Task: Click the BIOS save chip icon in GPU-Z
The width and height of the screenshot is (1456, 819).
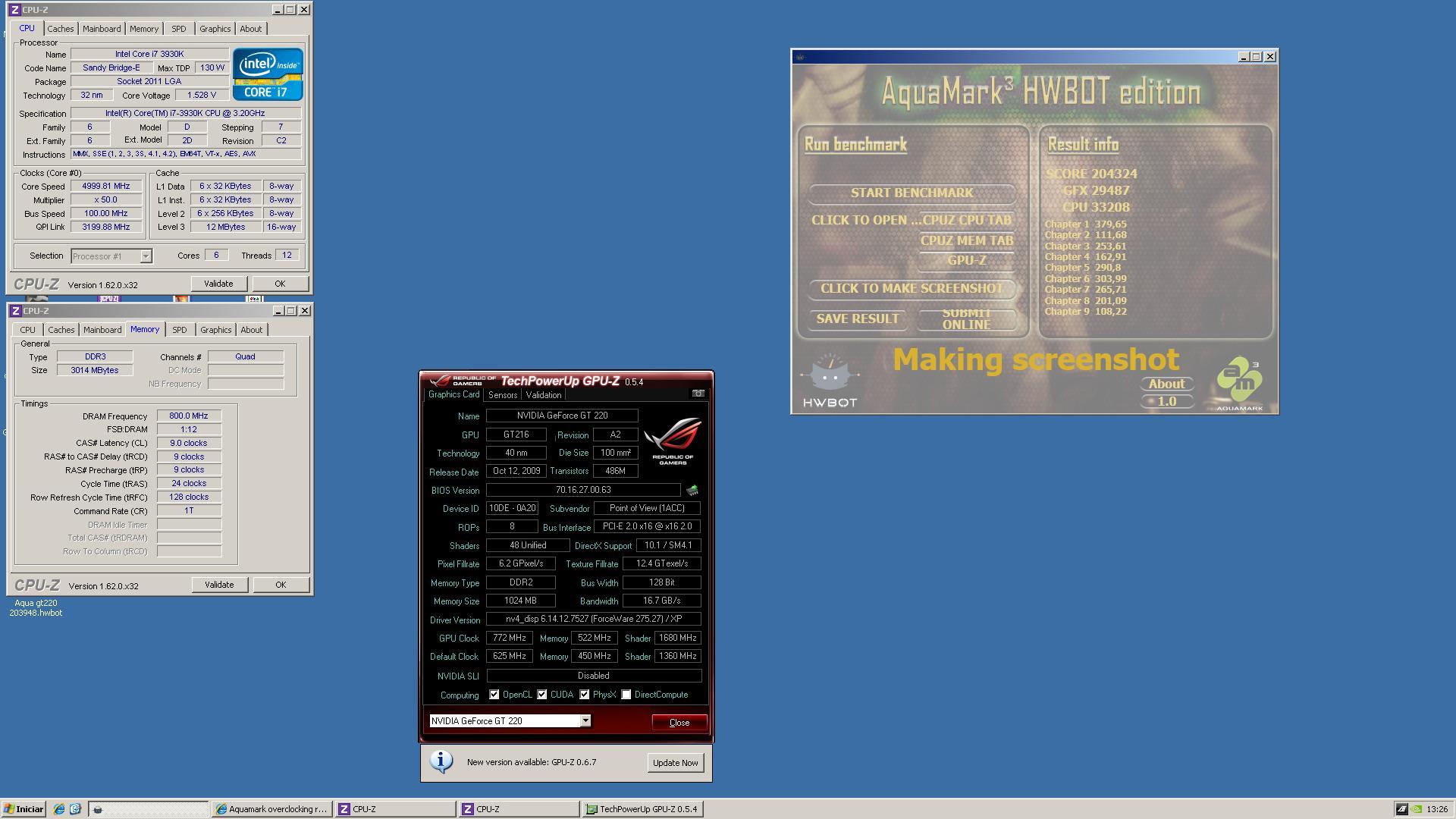Action: [x=692, y=491]
